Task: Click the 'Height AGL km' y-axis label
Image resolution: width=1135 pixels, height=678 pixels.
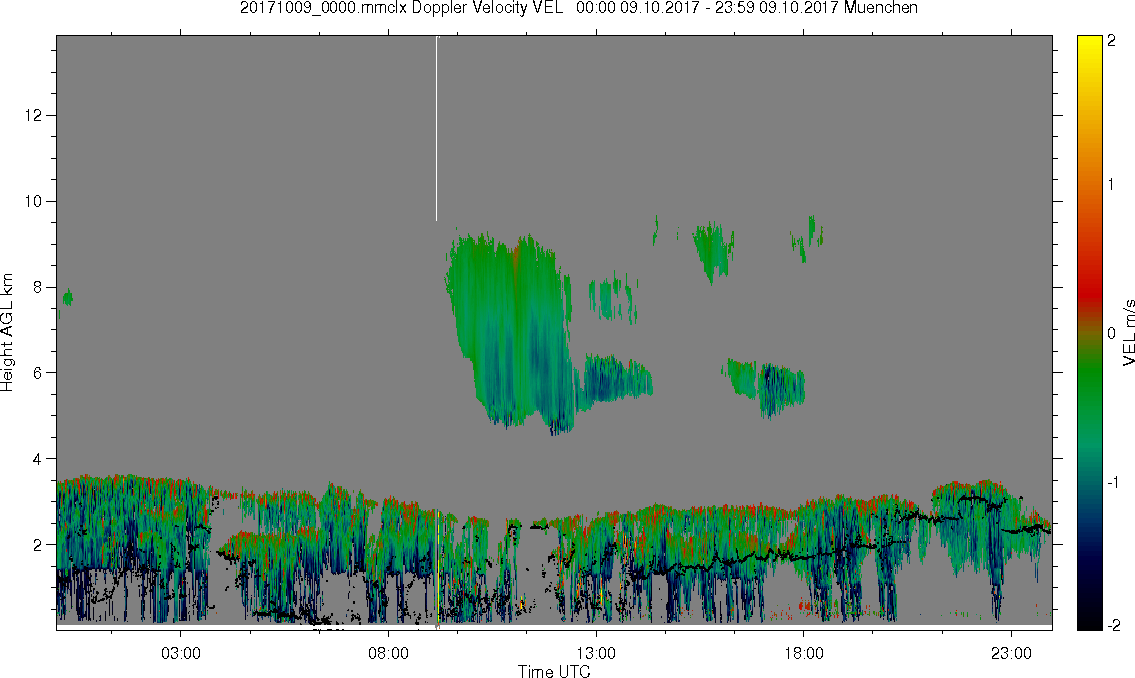Action: click(7, 333)
